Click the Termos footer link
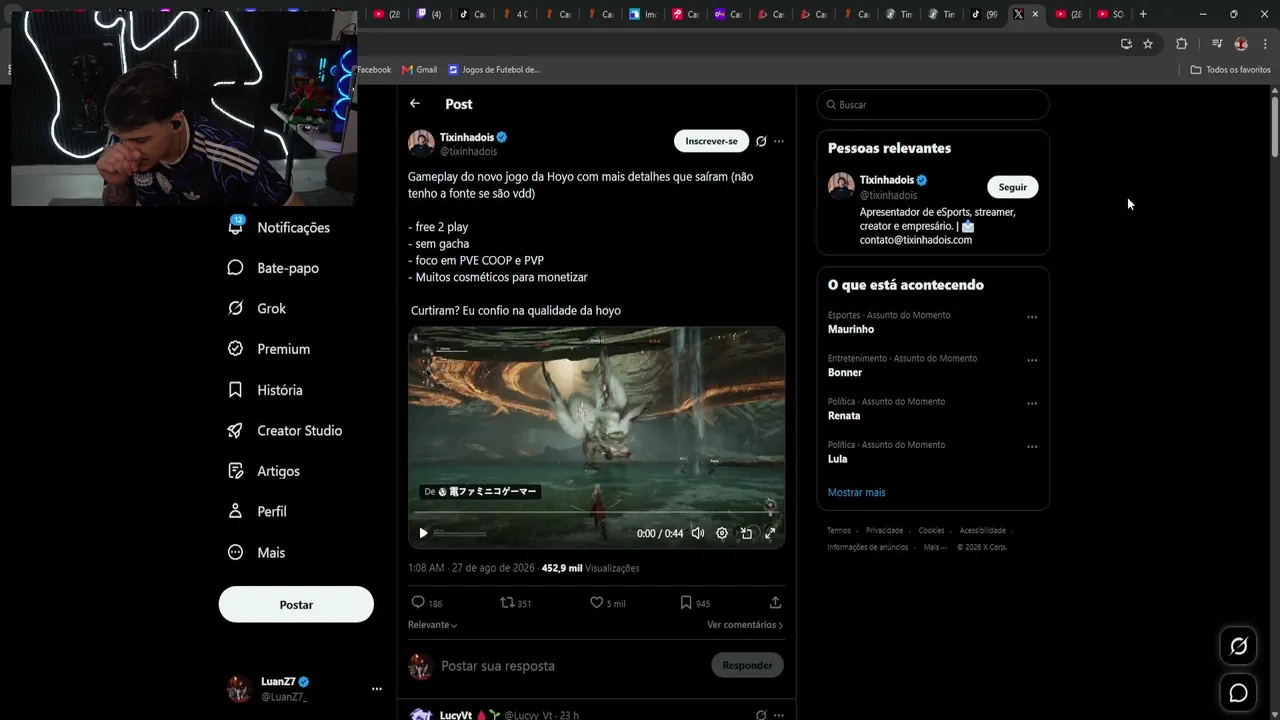This screenshot has width=1280, height=720. [x=839, y=530]
